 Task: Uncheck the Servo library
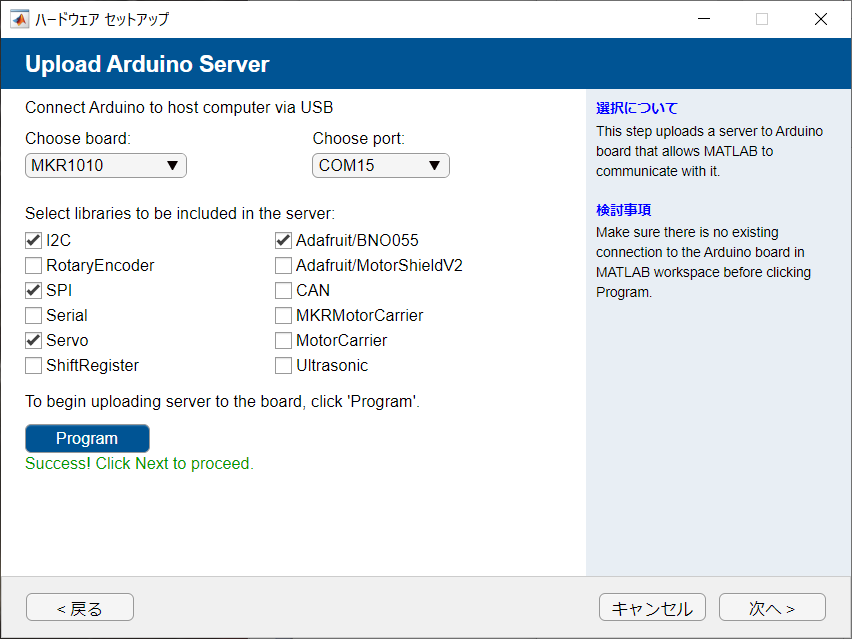[33, 340]
